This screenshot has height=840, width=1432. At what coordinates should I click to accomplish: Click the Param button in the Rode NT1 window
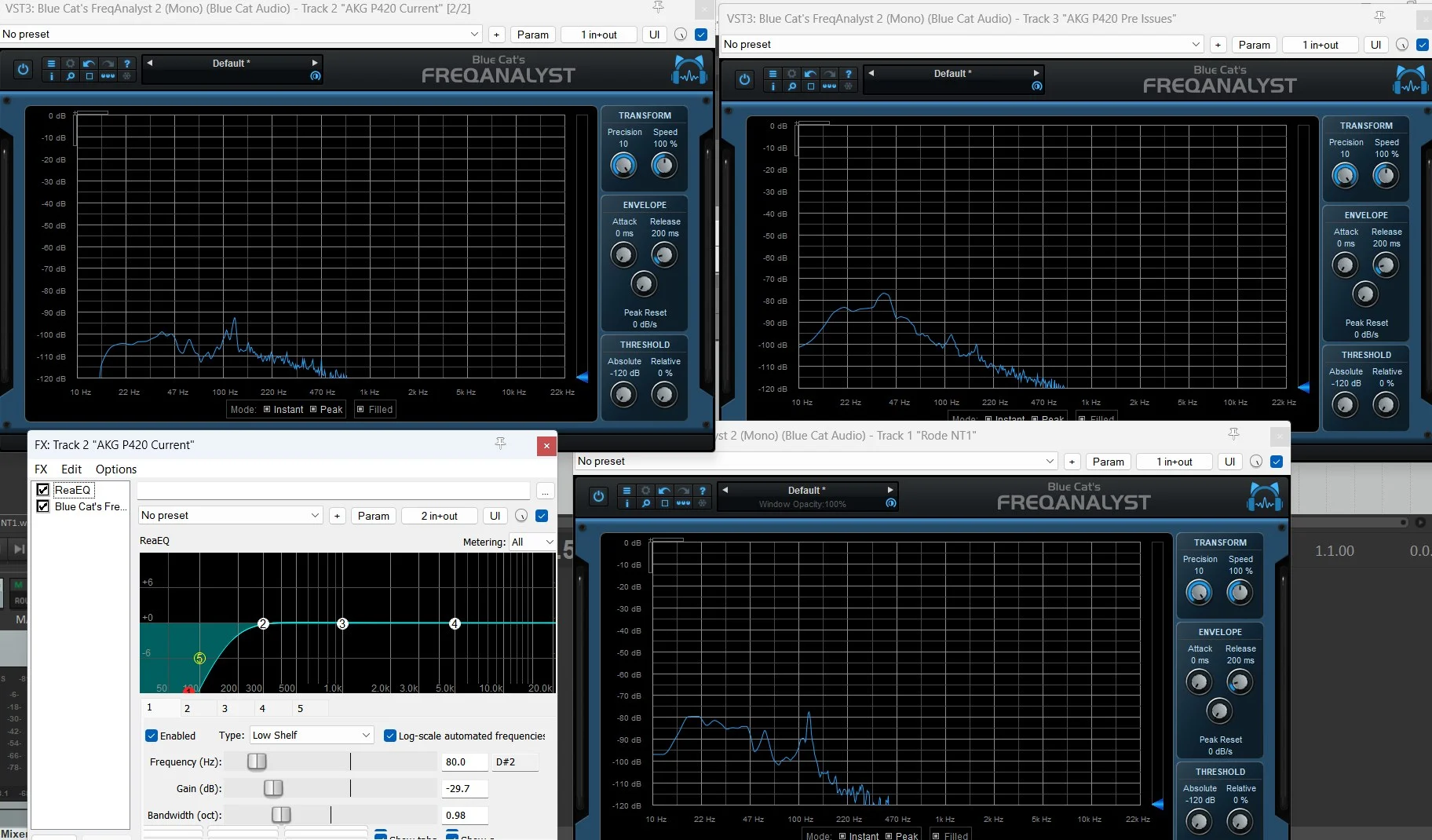point(1108,462)
